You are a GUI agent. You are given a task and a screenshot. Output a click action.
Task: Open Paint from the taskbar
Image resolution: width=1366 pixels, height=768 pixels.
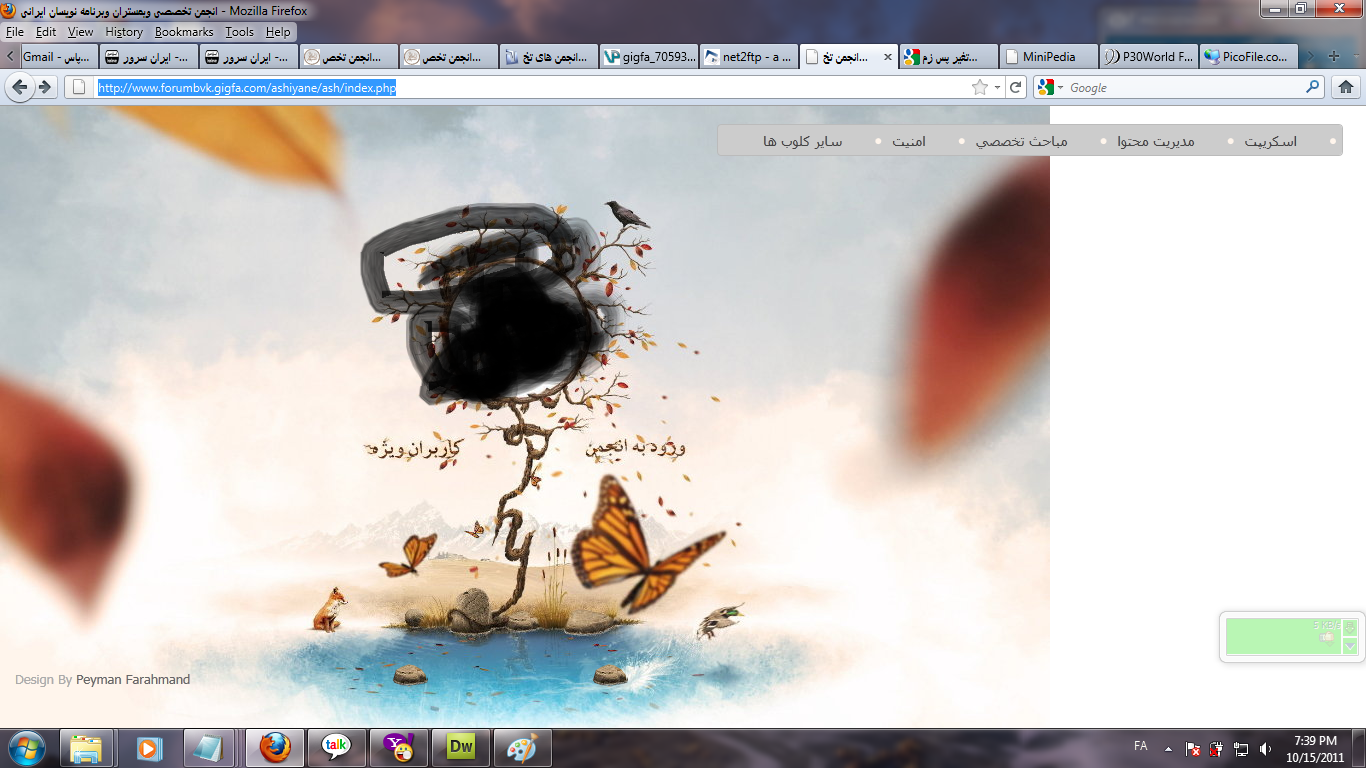522,748
